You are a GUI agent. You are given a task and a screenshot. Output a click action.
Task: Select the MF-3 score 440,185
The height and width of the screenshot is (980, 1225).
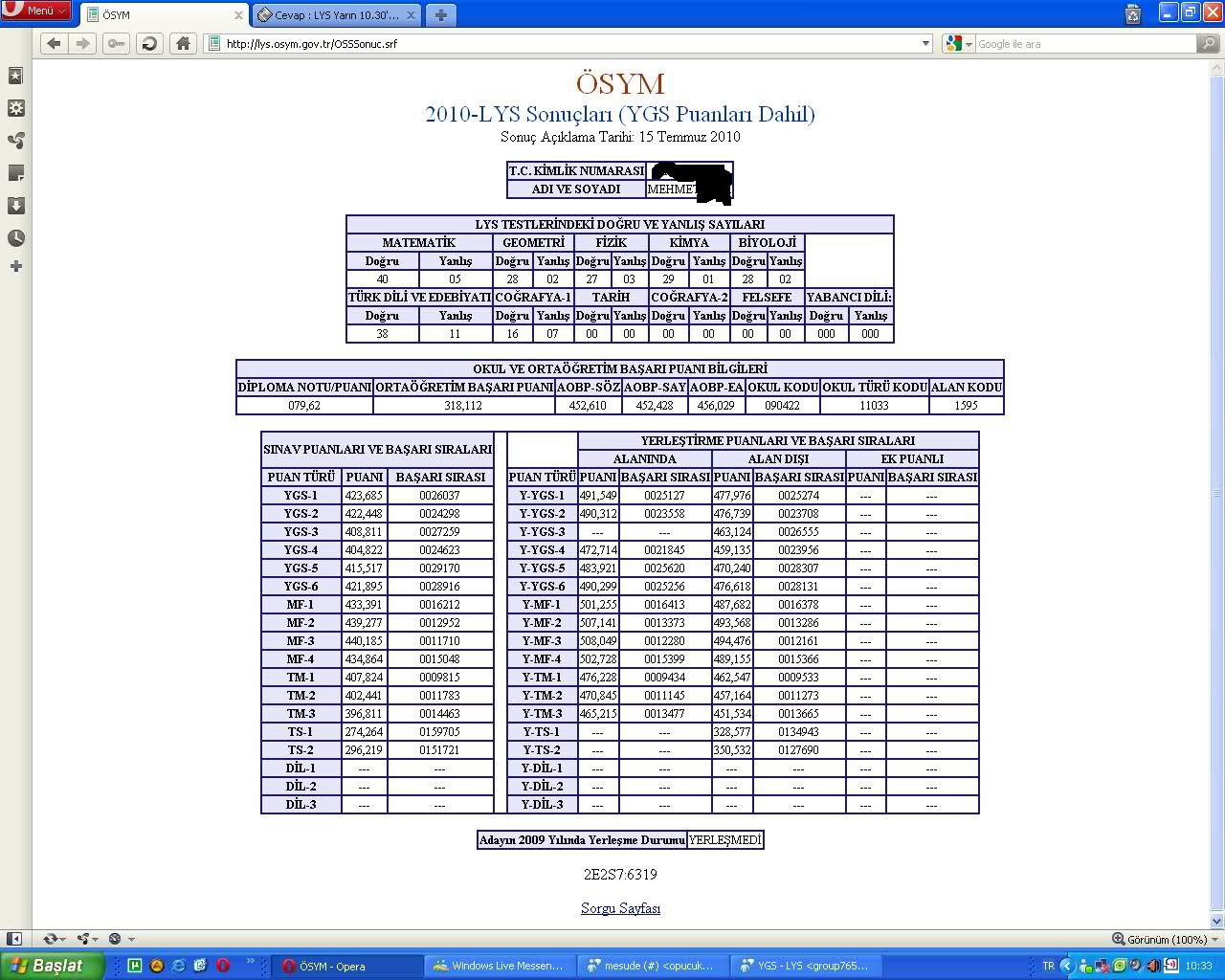[x=364, y=641]
